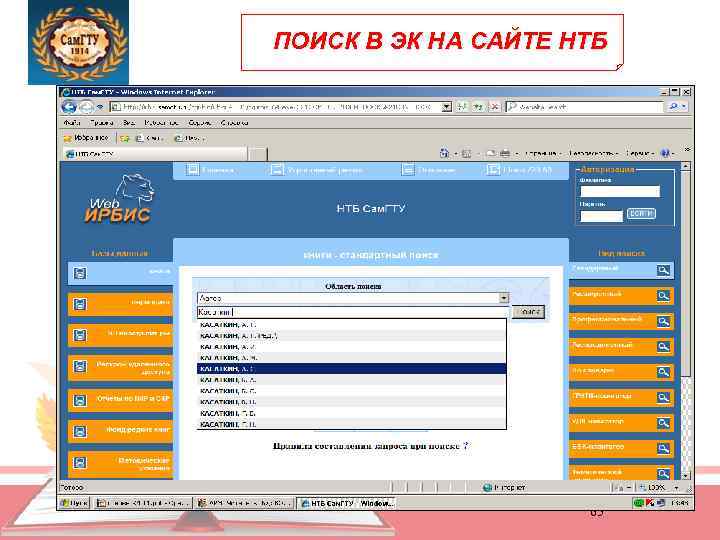Open the Справка menu
Image resolution: width=720 pixels, height=540 pixels.
[x=234, y=123]
